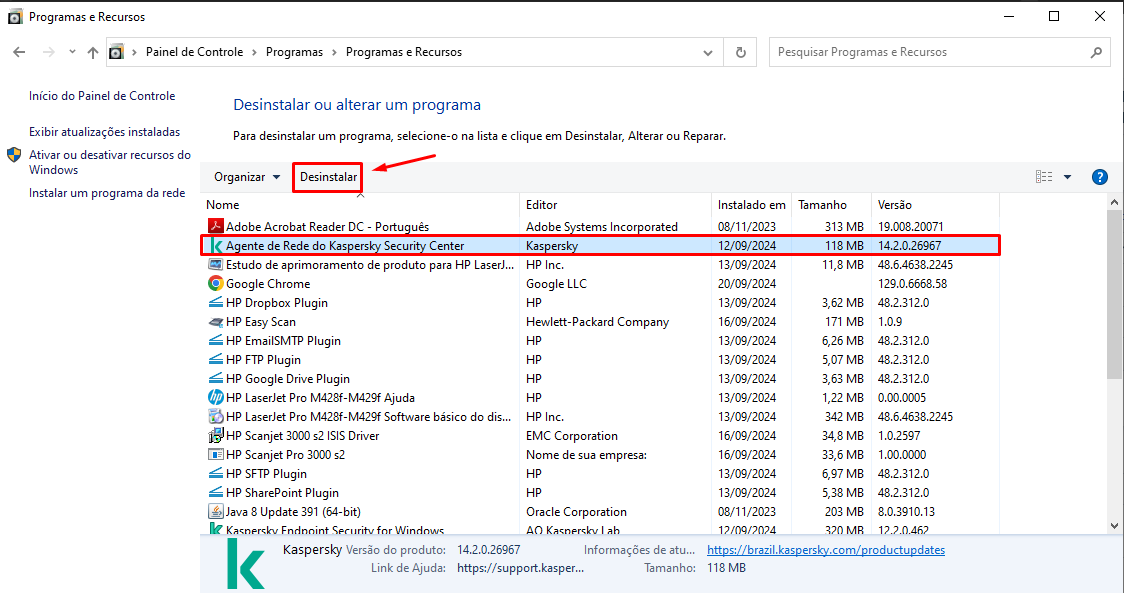Open Exibir atualizações instaladas link
1124x593 pixels.
coord(105,132)
